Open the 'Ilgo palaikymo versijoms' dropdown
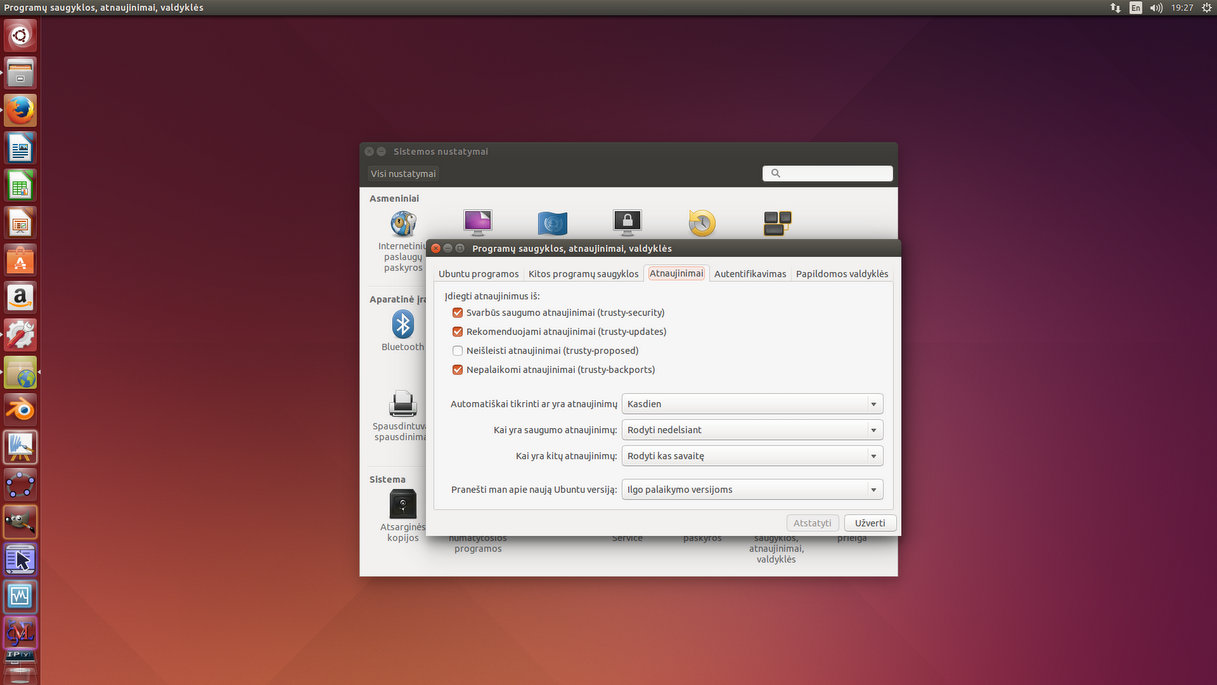 point(752,490)
